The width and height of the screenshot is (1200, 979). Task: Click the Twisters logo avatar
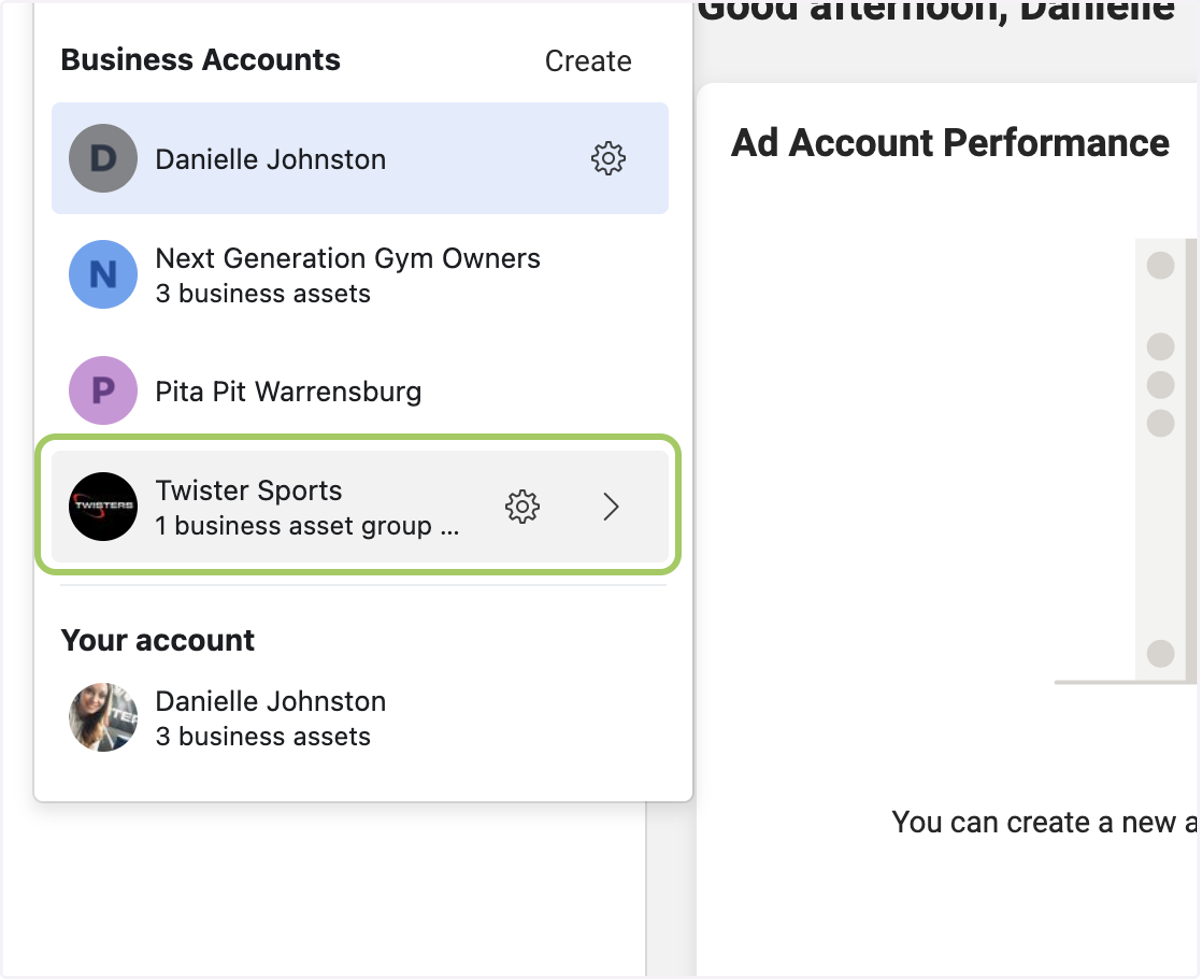pyautogui.click(x=103, y=507)
